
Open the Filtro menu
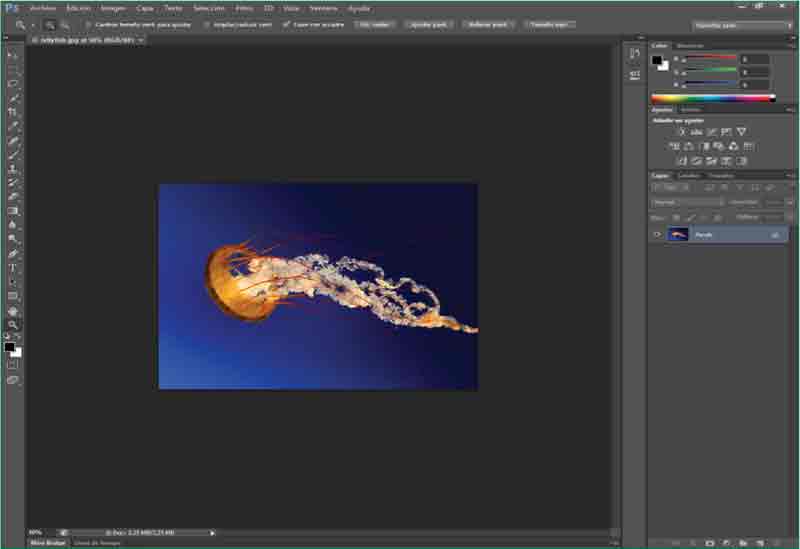coord(244,7)
